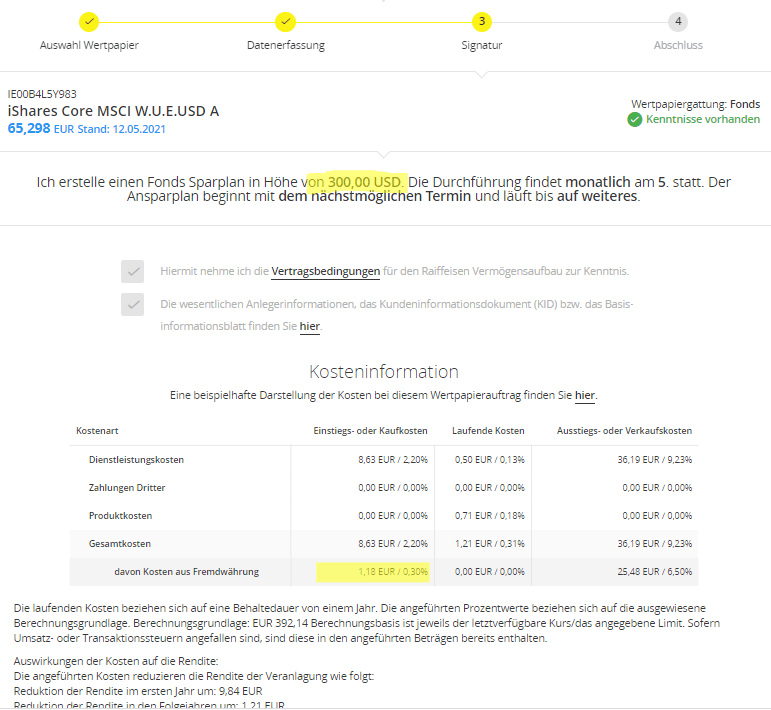Click the ISIN IE00B4L5Y983

(42, 94)
